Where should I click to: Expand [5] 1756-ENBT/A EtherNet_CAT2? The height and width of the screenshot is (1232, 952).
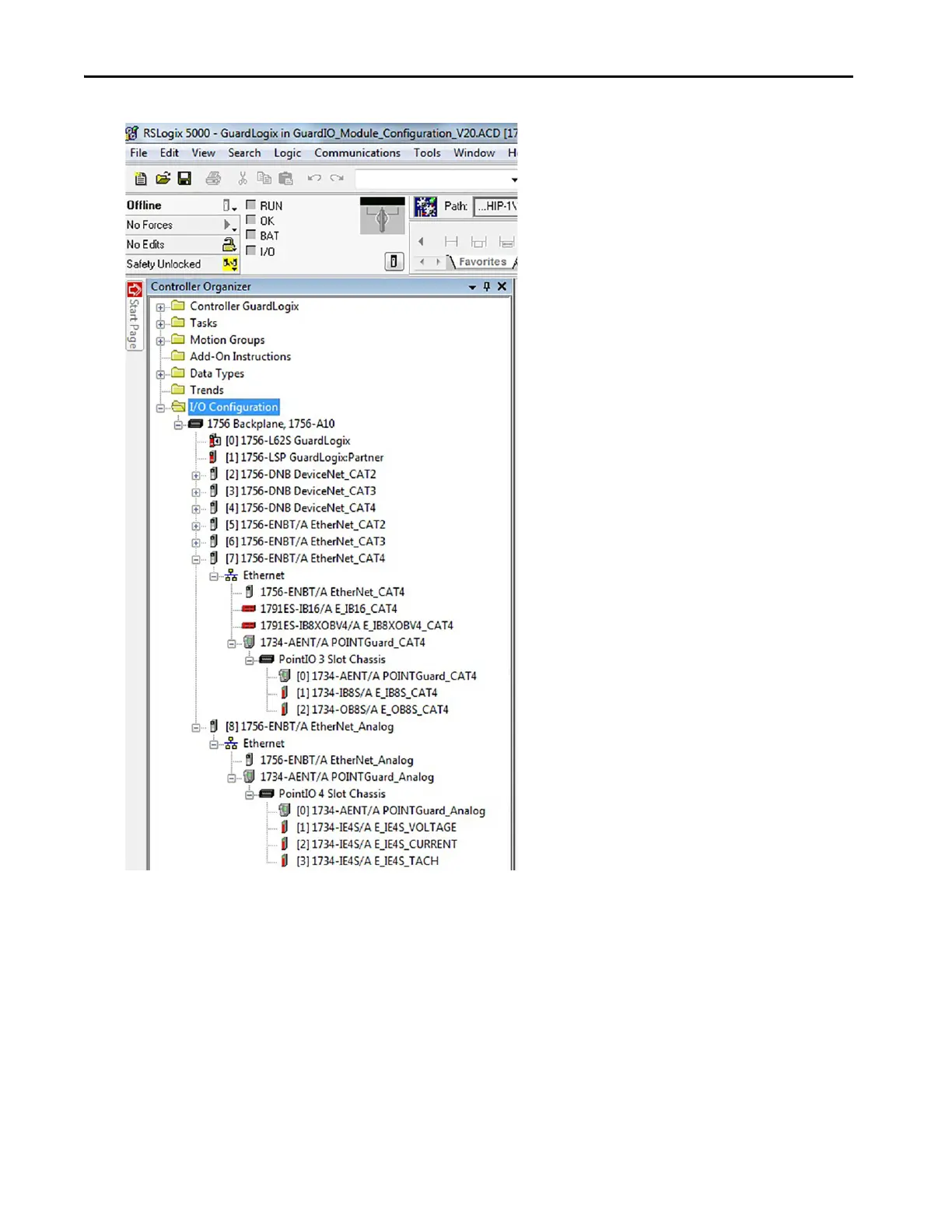pos(196,526)
